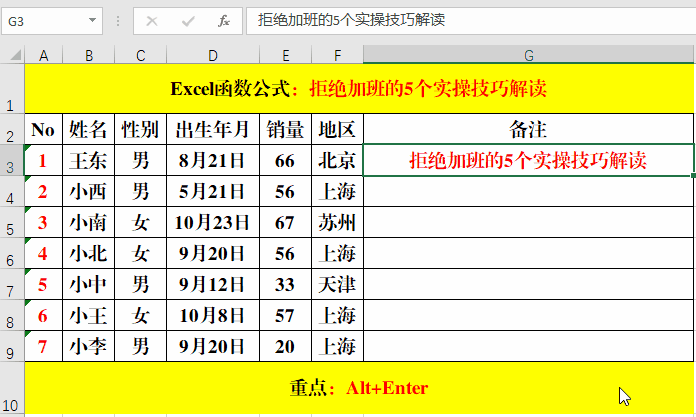Click the sales cell '33'

(x=285, y=284)
